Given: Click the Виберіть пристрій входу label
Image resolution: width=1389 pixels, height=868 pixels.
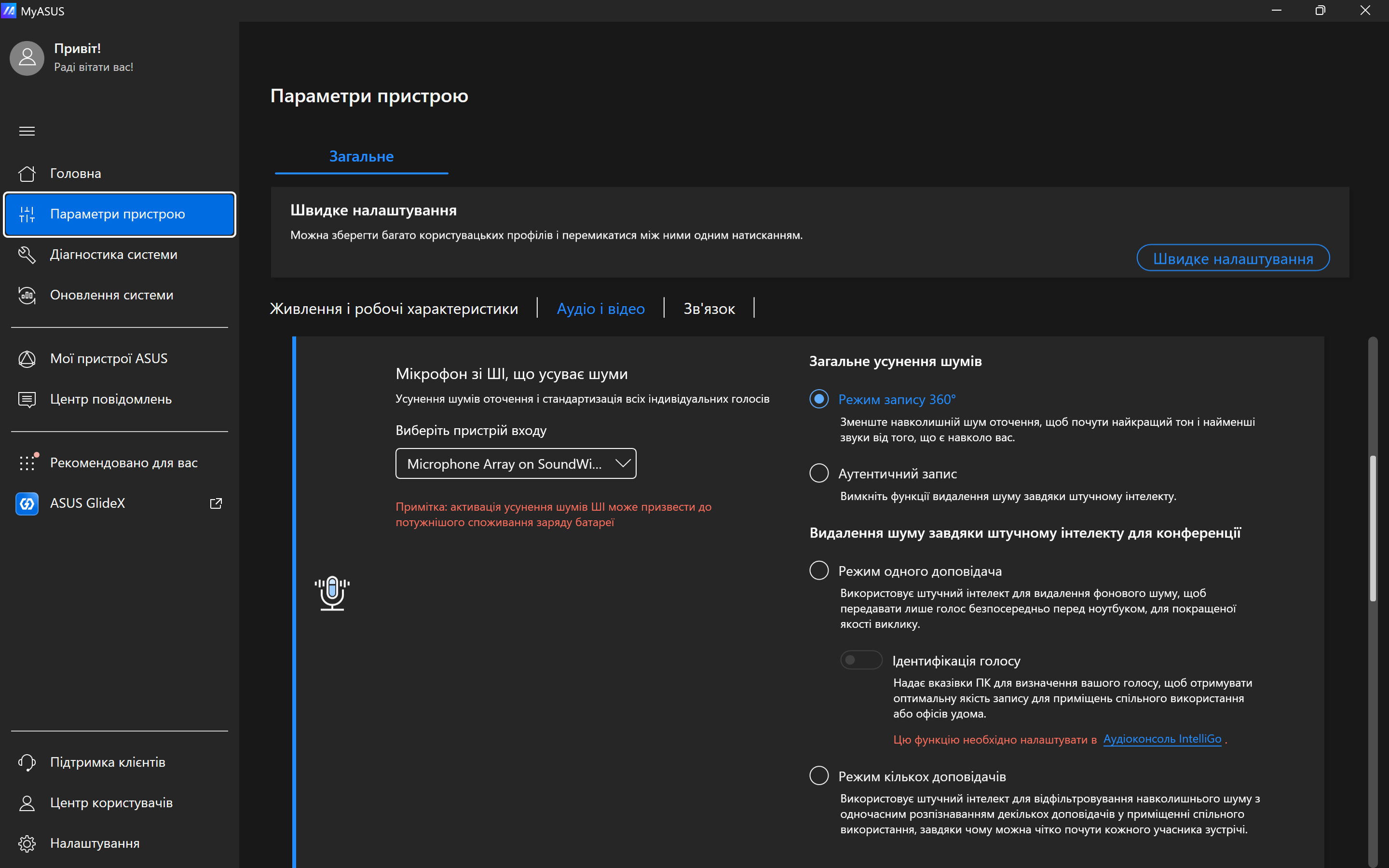Looking at the screenshot, I should pos(471,431).
